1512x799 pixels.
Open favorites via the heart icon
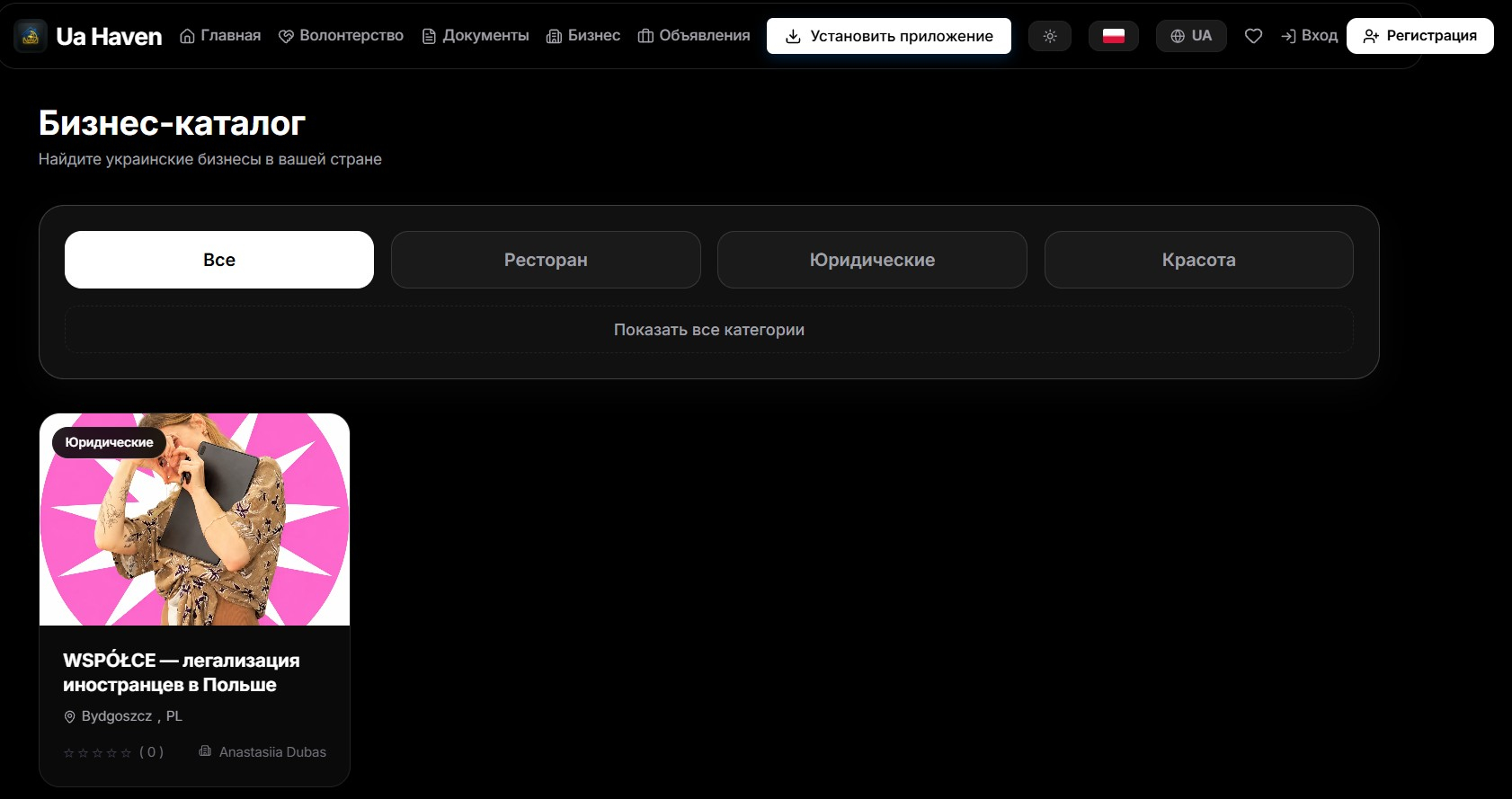click(1253, 36)
